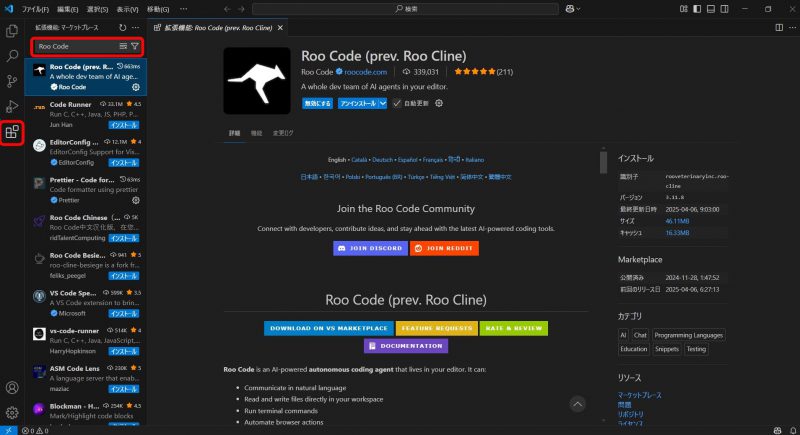Install the Code Runner extension
800x435 pixels.
coord(123,125)
